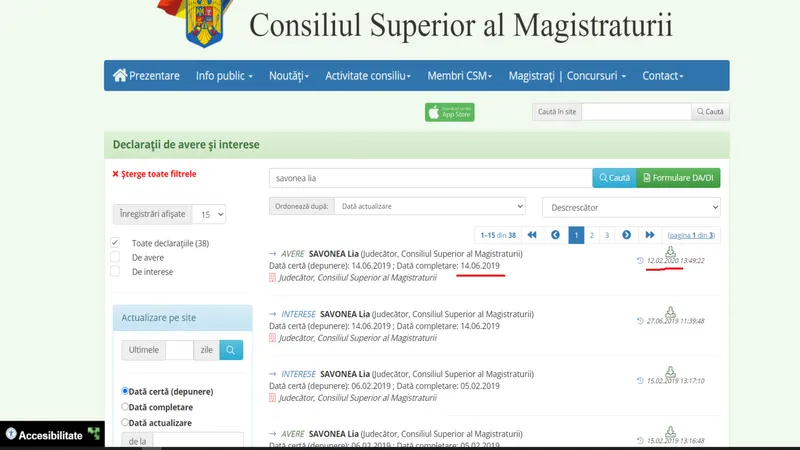Click the 'Actualizare pe site' panel header
This screenshot has height=450, width=800.
(x=183, y=318)
